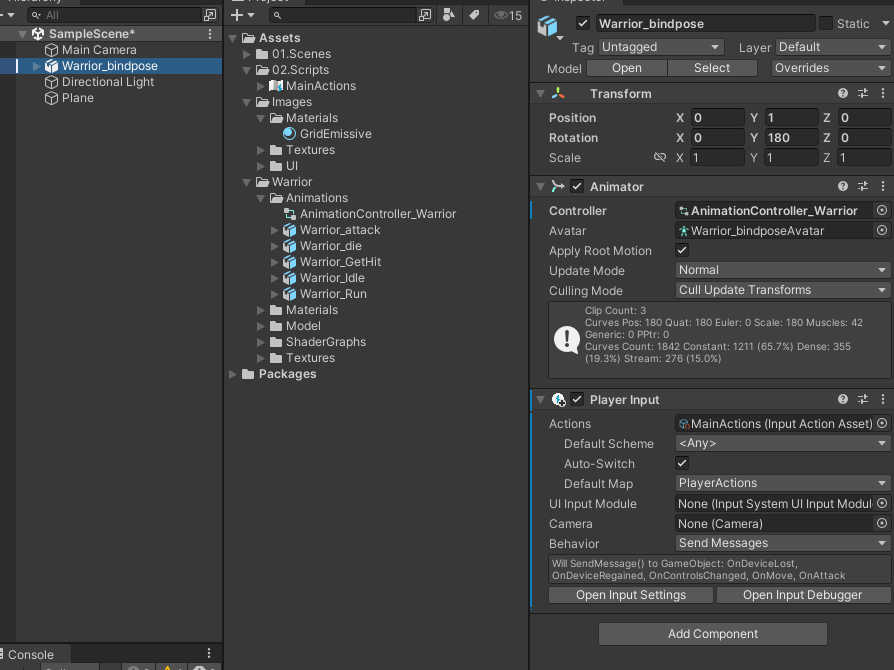Open Animator preset settings icon
Image resolution: width=894 pixels, height=670 pixels.
(x=863, y=186)
